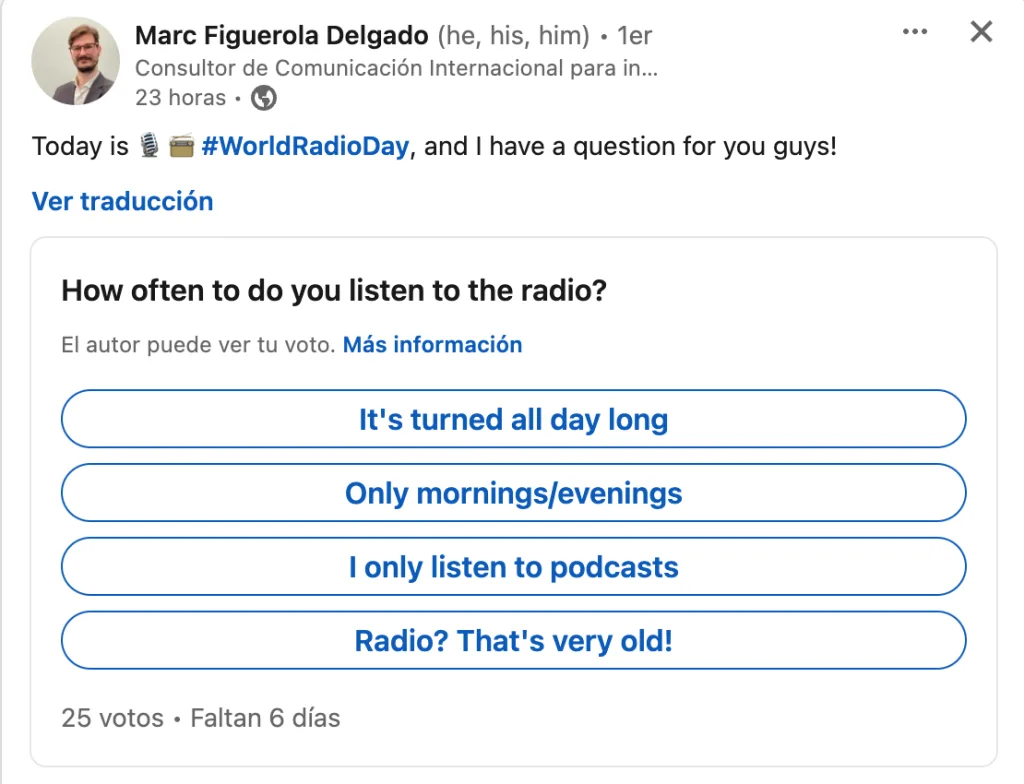The image size is (1024, 784).
Task: Select I only listen to podcasts
Action: (513, 567)
